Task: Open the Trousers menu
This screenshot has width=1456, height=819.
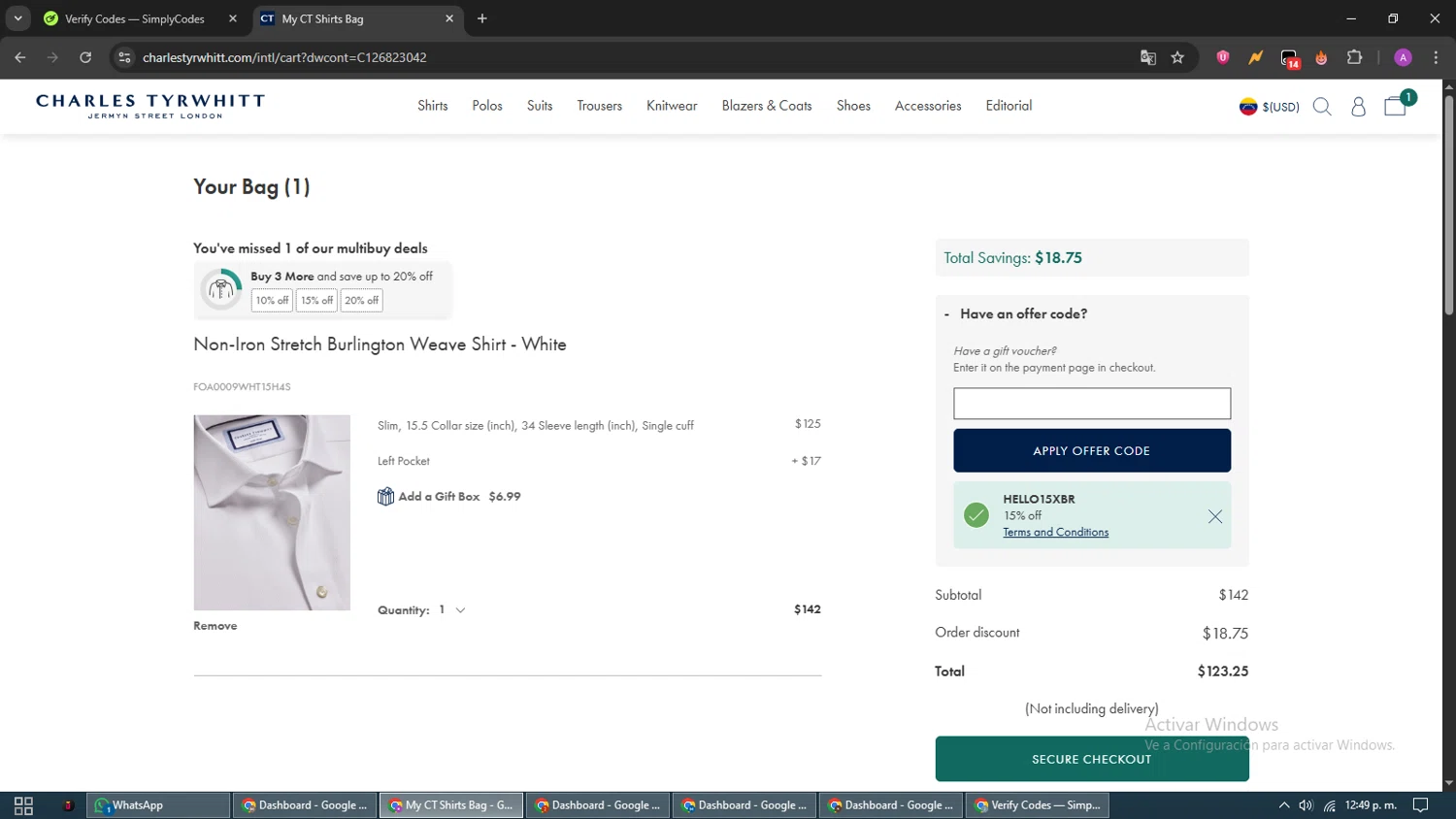Action: point(600,106)
